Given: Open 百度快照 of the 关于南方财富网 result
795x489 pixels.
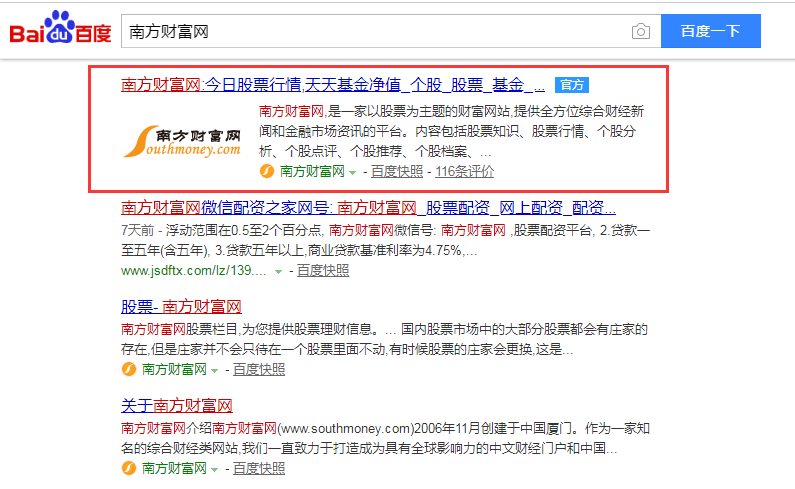Looking at the screenshot, I should coord(259,468).
